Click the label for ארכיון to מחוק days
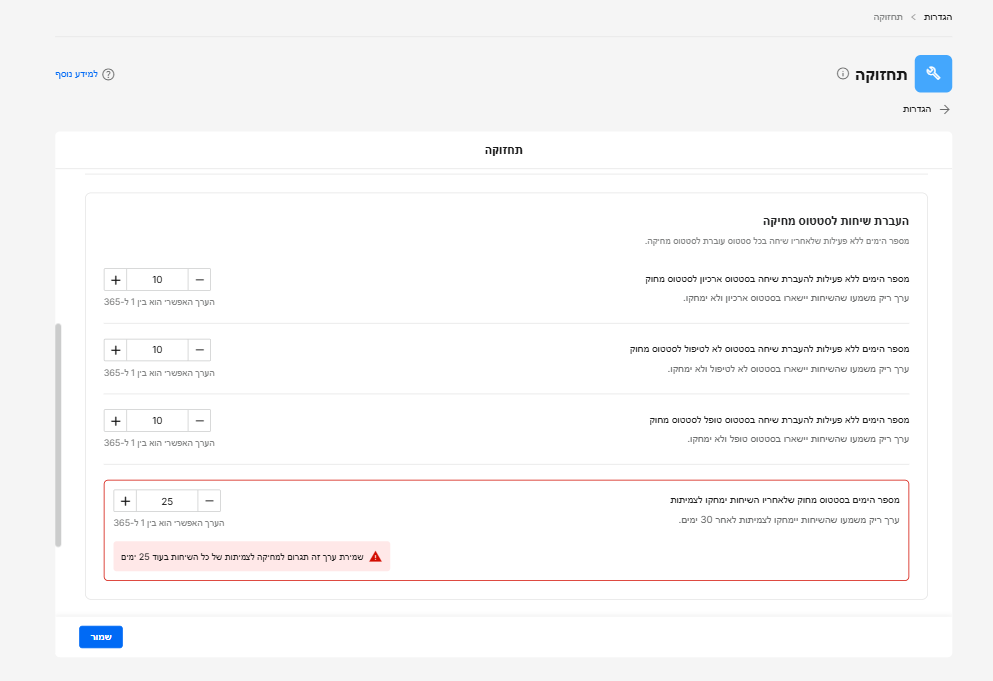 click(x=777, y=279)
